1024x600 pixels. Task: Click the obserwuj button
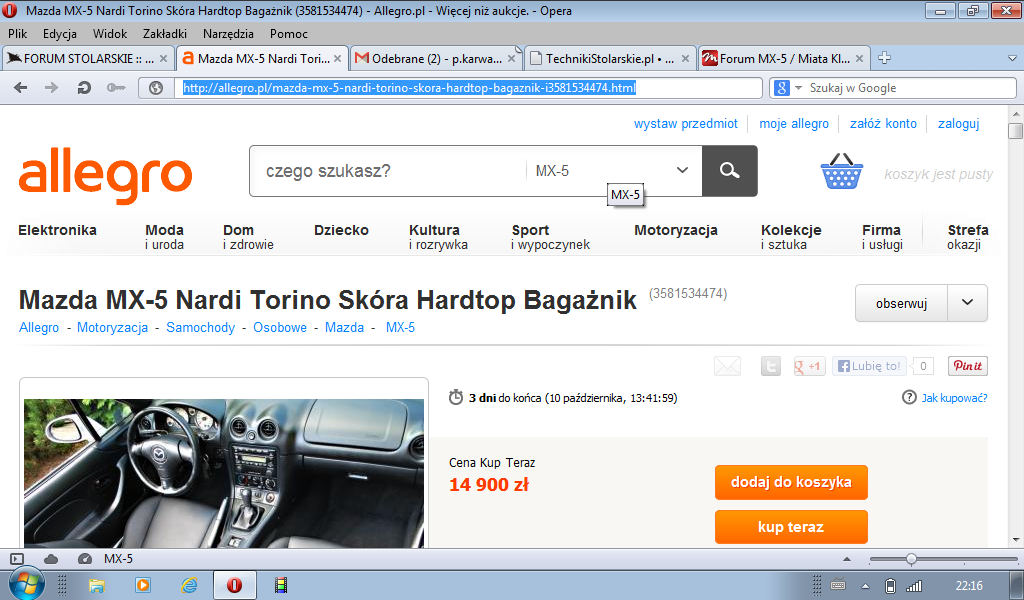click(x=901, y=303)
